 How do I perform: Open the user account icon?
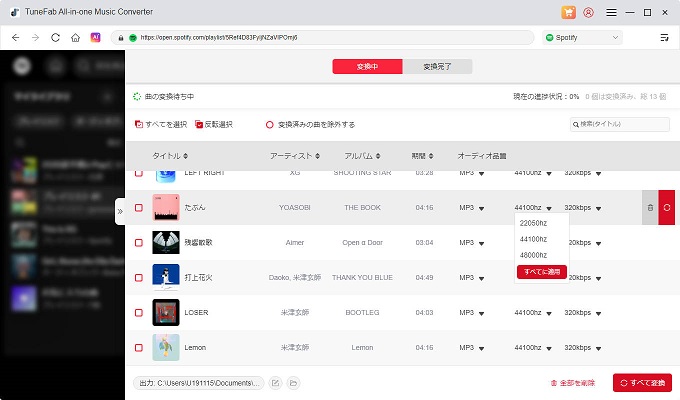click(588, 13)
